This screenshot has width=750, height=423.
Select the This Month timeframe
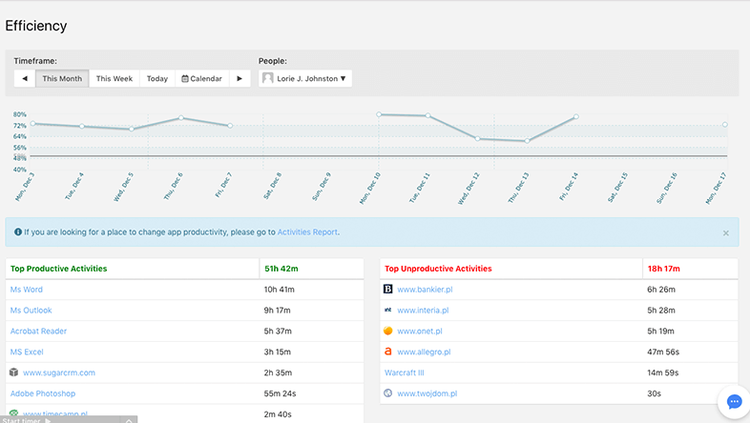point(62,78)
